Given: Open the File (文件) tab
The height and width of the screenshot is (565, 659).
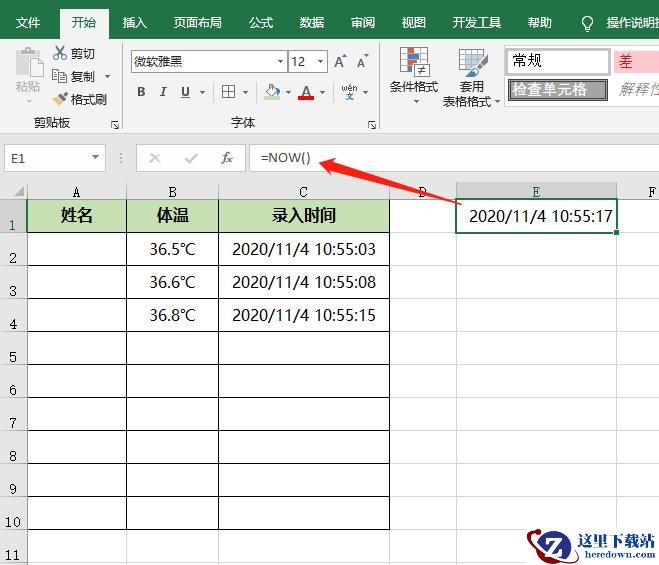Looking at the screenshot, I should pos(28,23).
